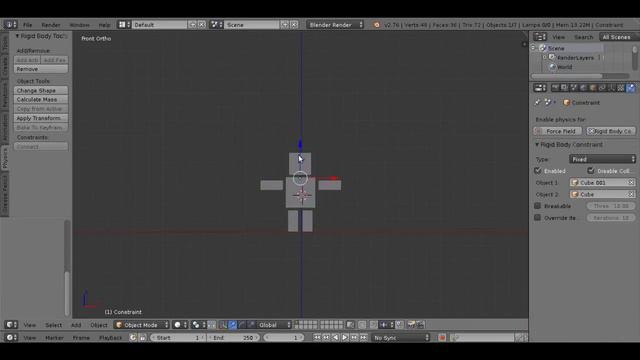Click play animation button in timeline
Screen dimensions: 640x360
point(345,338)
